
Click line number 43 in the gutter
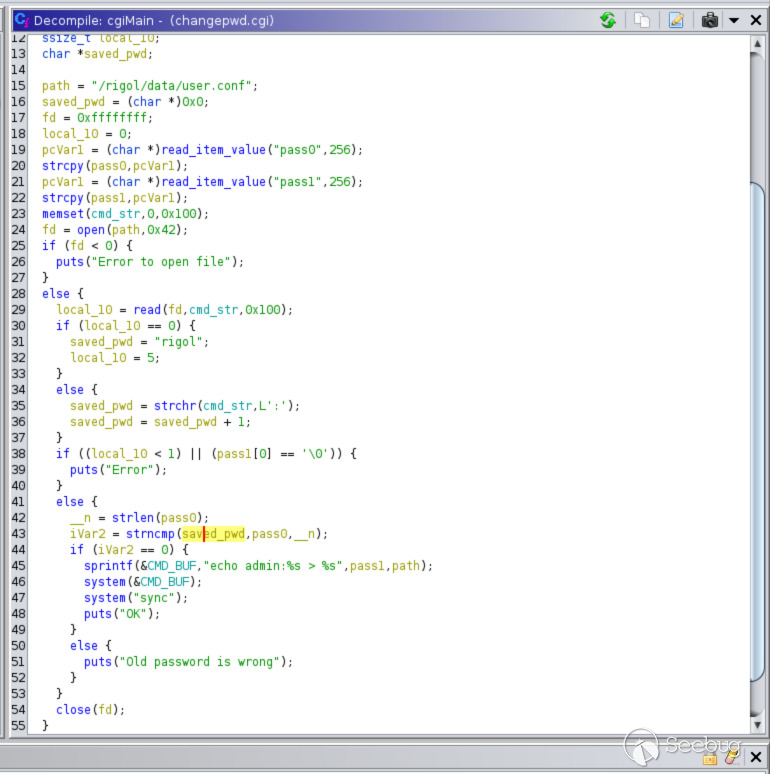pyautogui.click(x=19, y=534)
